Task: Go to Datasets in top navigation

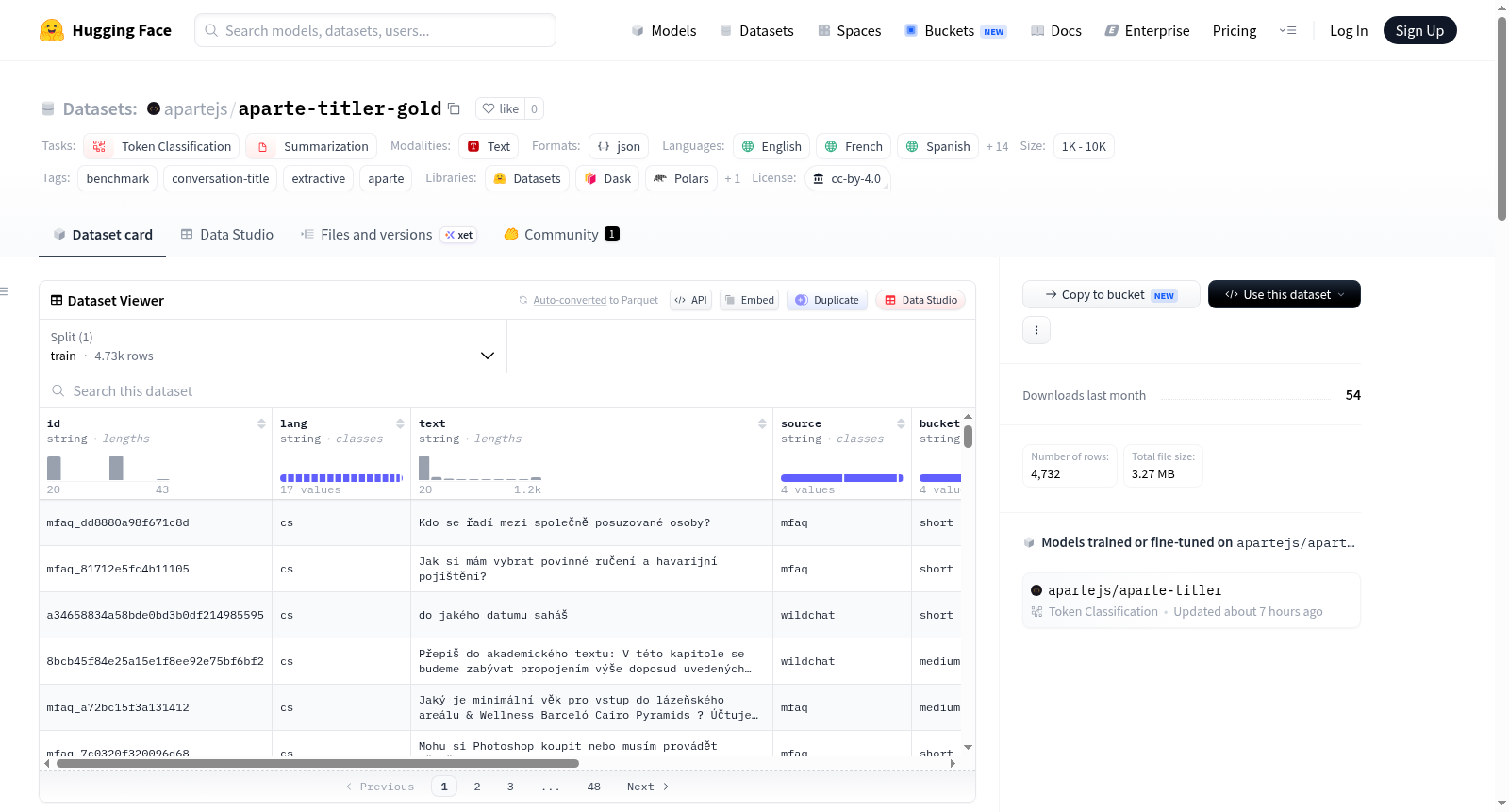Action: (x=756, y=30)
